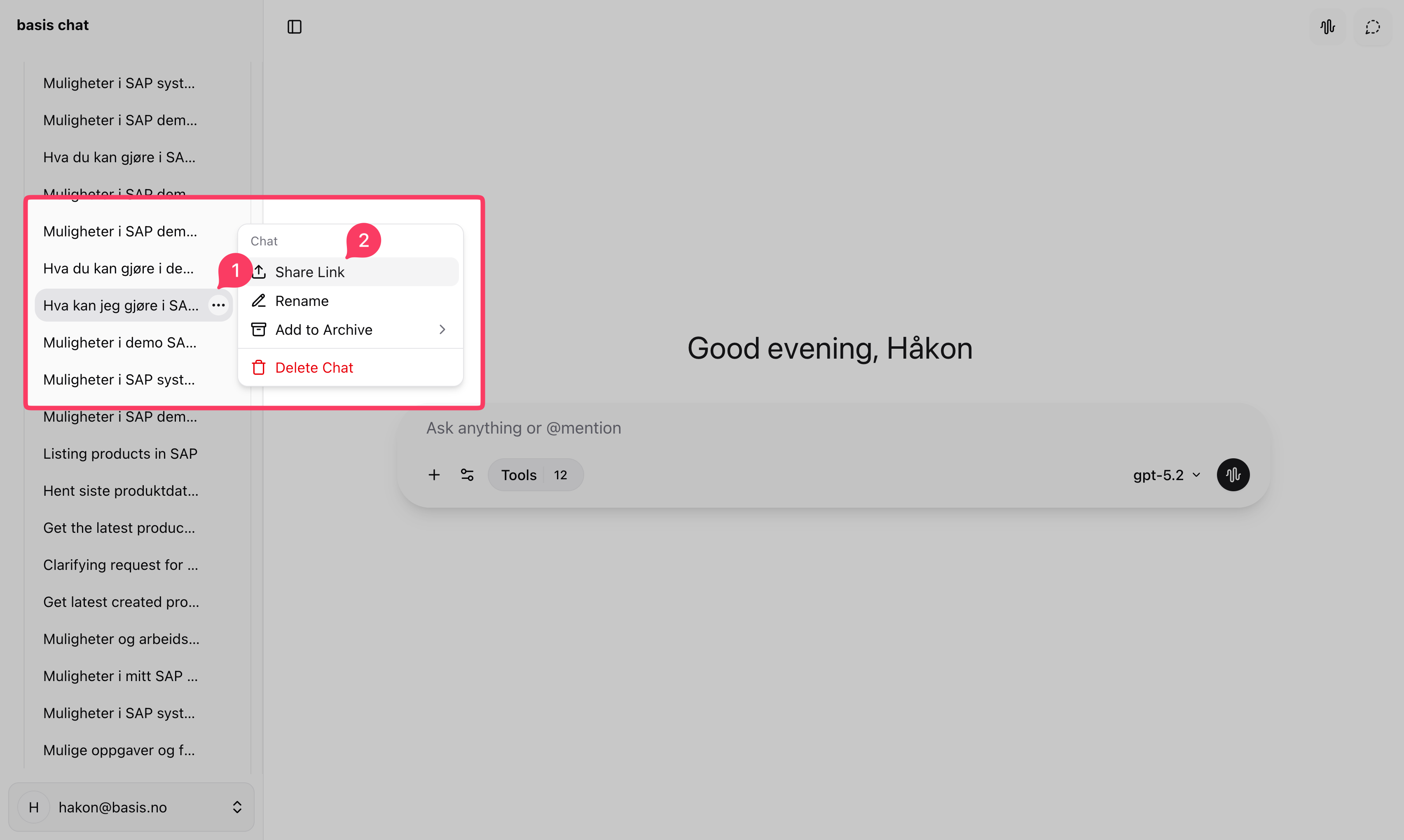The image size is (1404, 840).
Task: Select the 'Clarifying request for ...' chat
Action: pos(121,565)
